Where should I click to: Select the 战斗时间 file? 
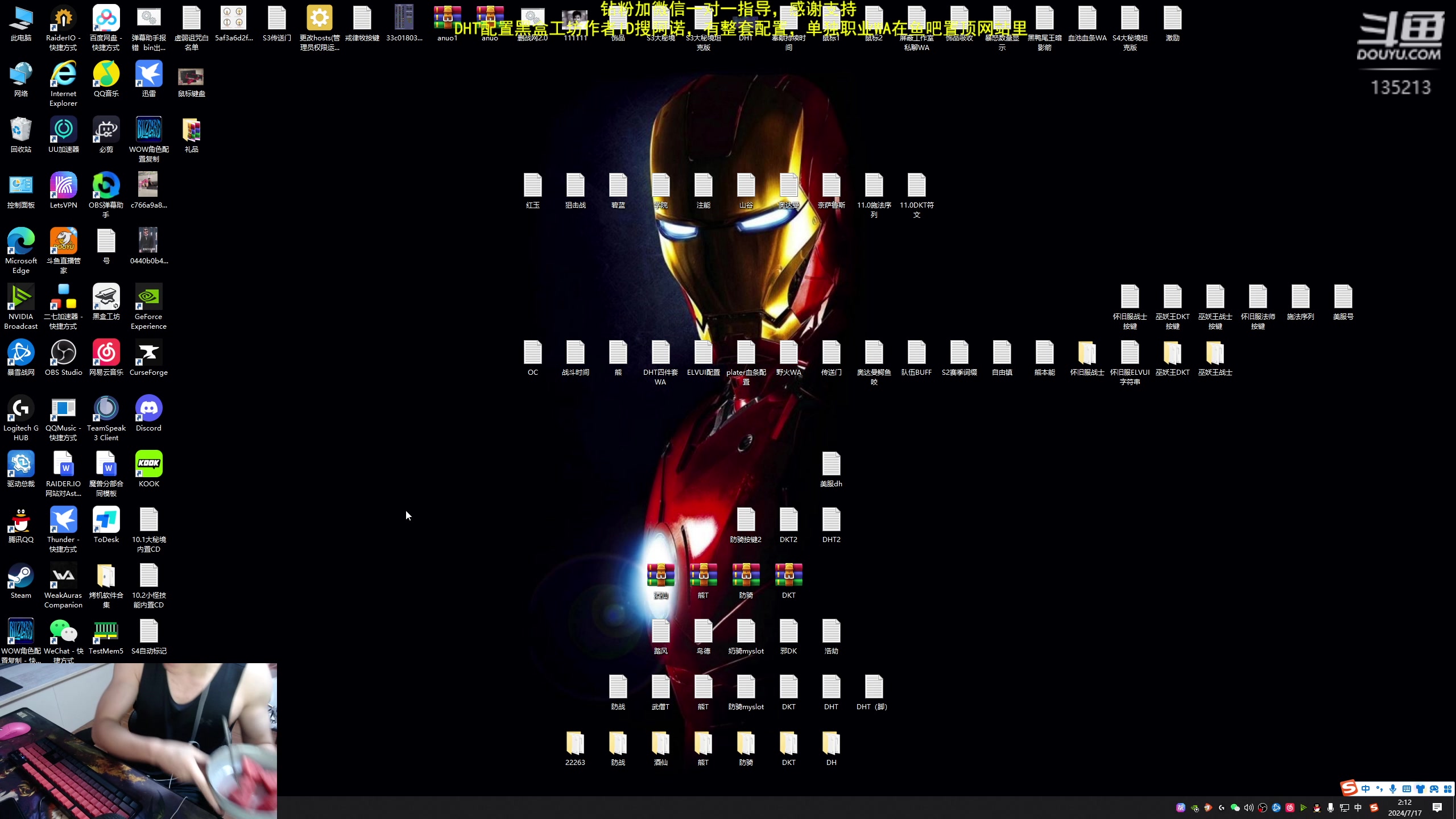[x=576, y=358]
